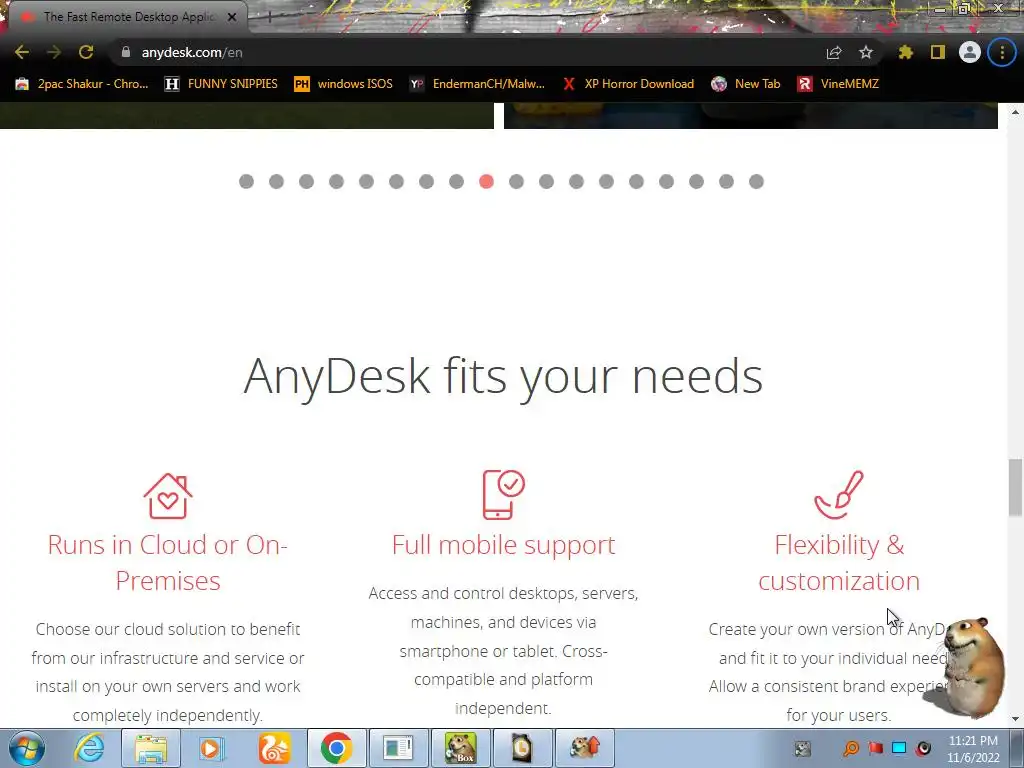The height and width of the screenshot is (768, 1024).
Task: Open the 2pac Shakur bookmark
Action: coord(82,84)
